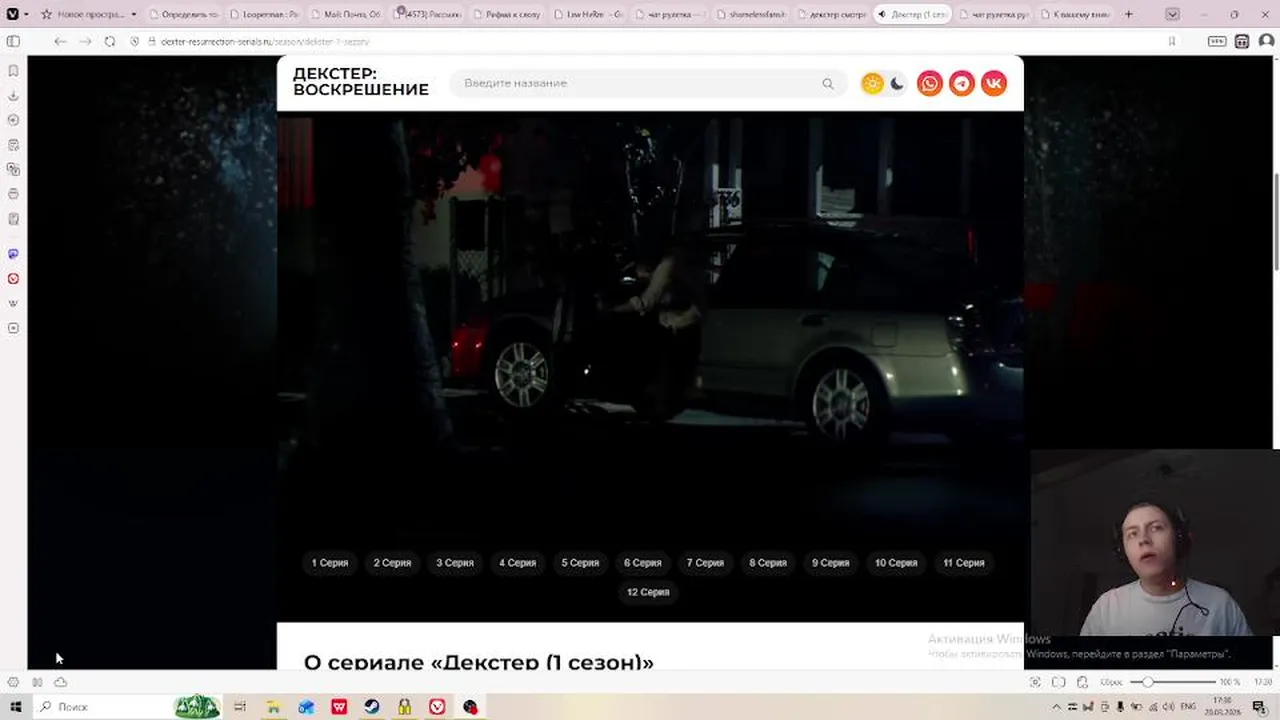This screenshot has height=720, width=1280.
Task: Select '8 Серия' episode button
Action: (x=768, y=563)
